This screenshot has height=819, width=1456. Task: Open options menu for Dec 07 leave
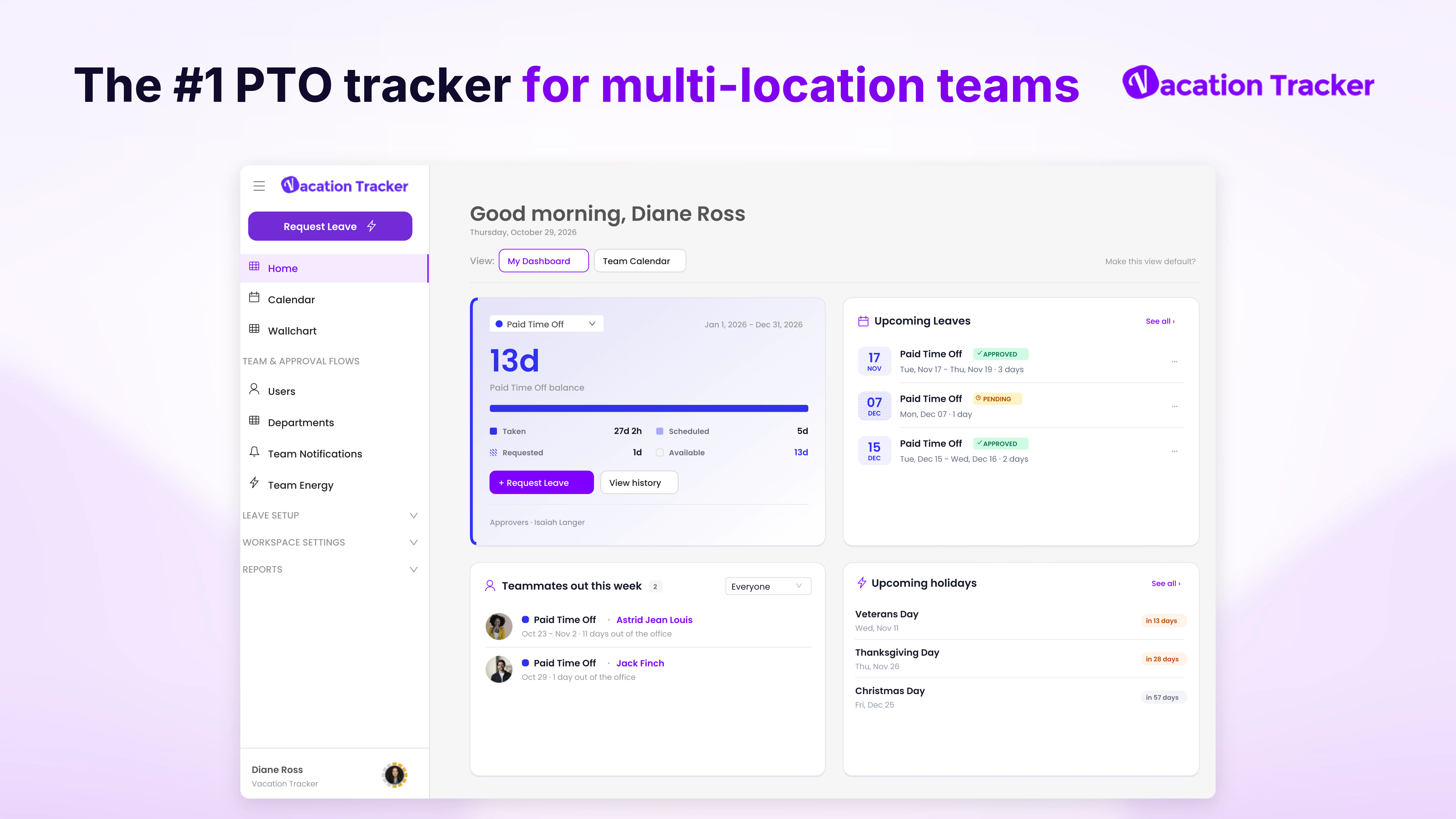click(1175, 406)
